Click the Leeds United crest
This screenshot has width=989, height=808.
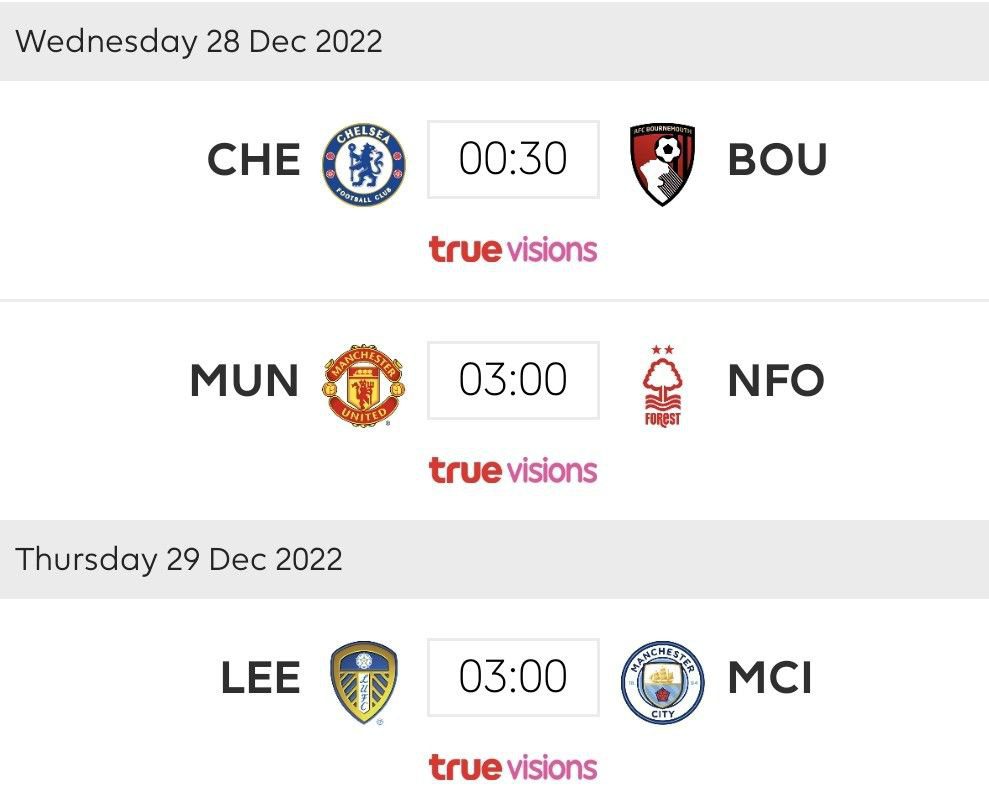(x=364, y=680)
